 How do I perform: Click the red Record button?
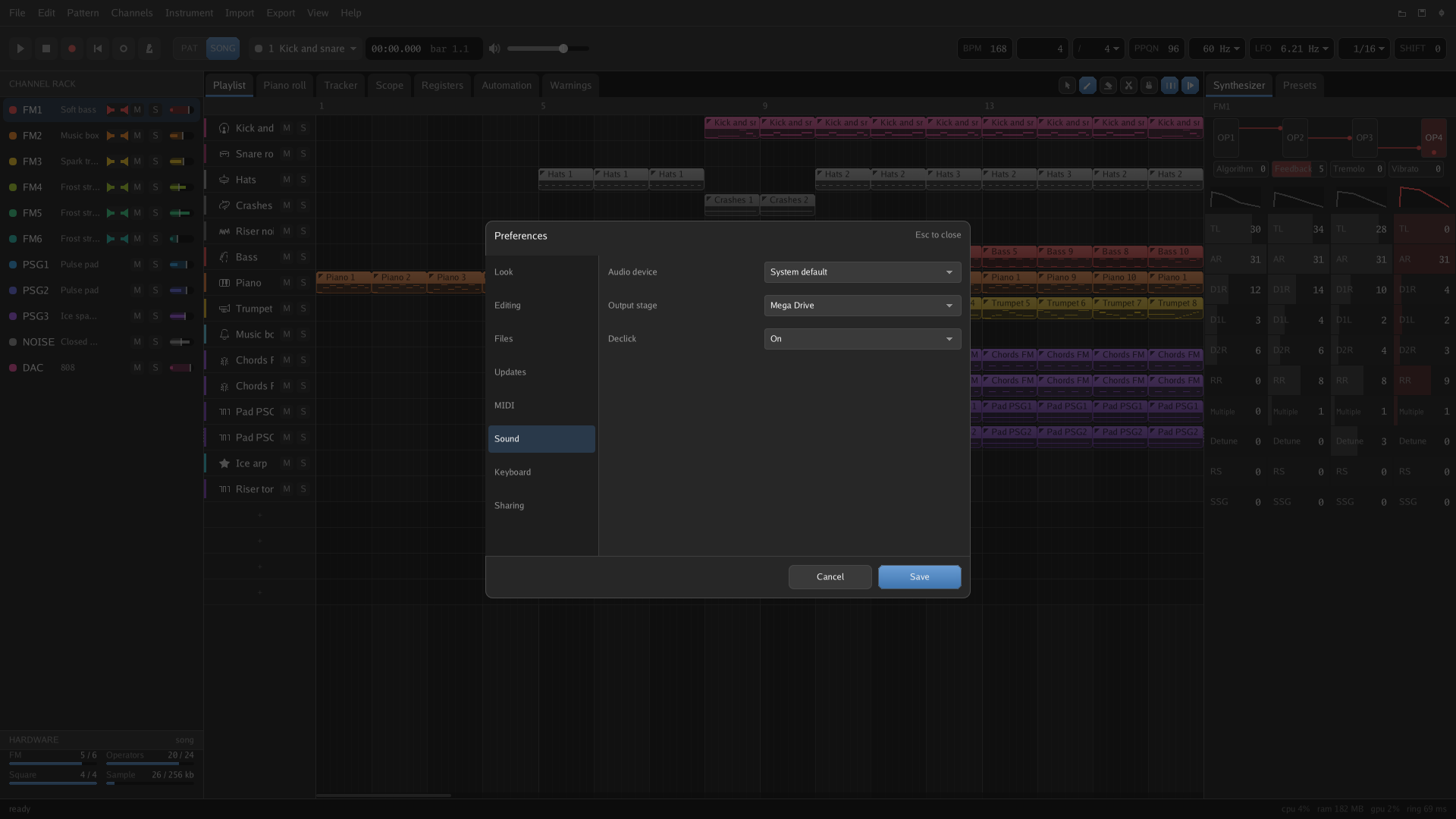coord(72,49)
